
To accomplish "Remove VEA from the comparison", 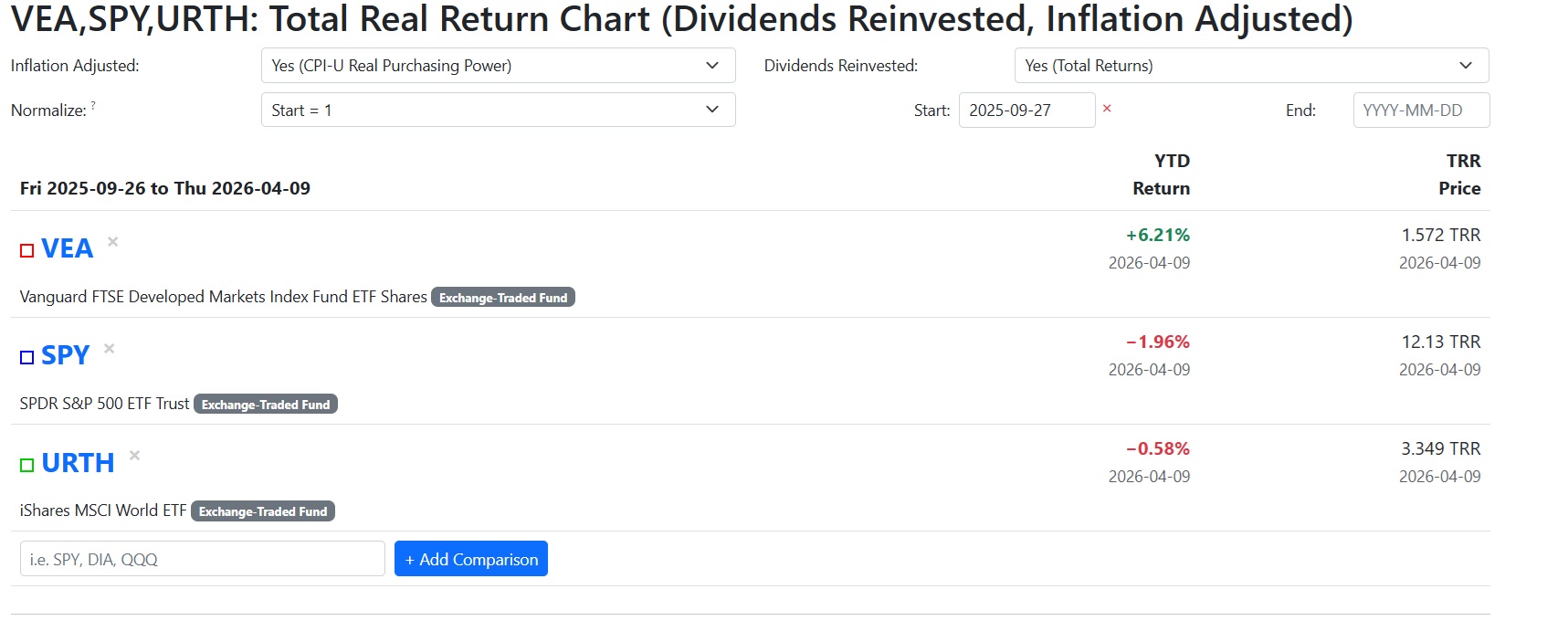I will (113, 242).
